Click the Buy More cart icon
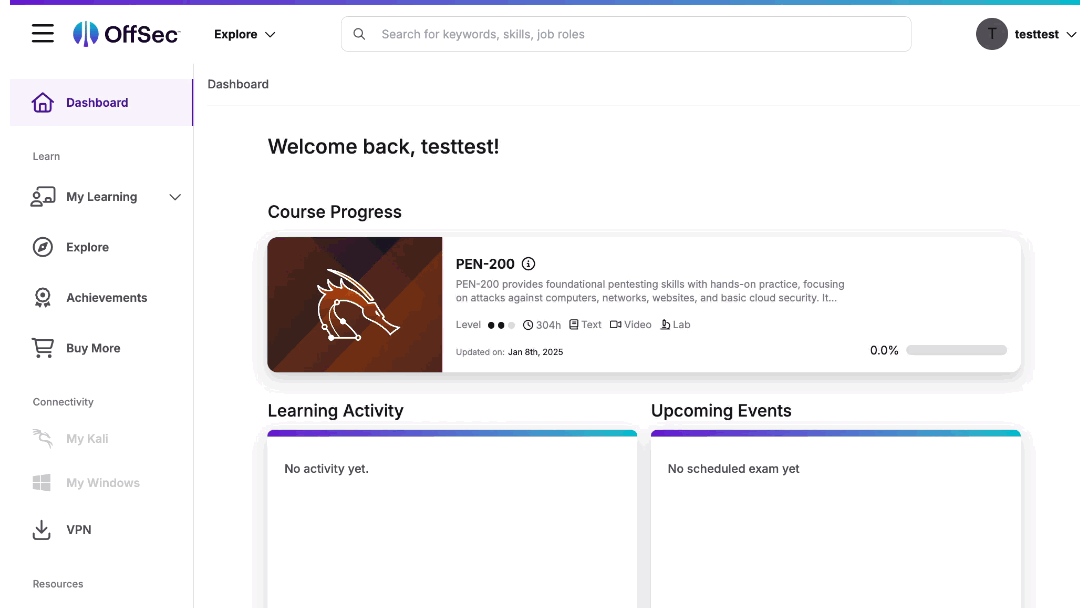The height and width of the screenshot is (608, 1080). click(43, 348)
